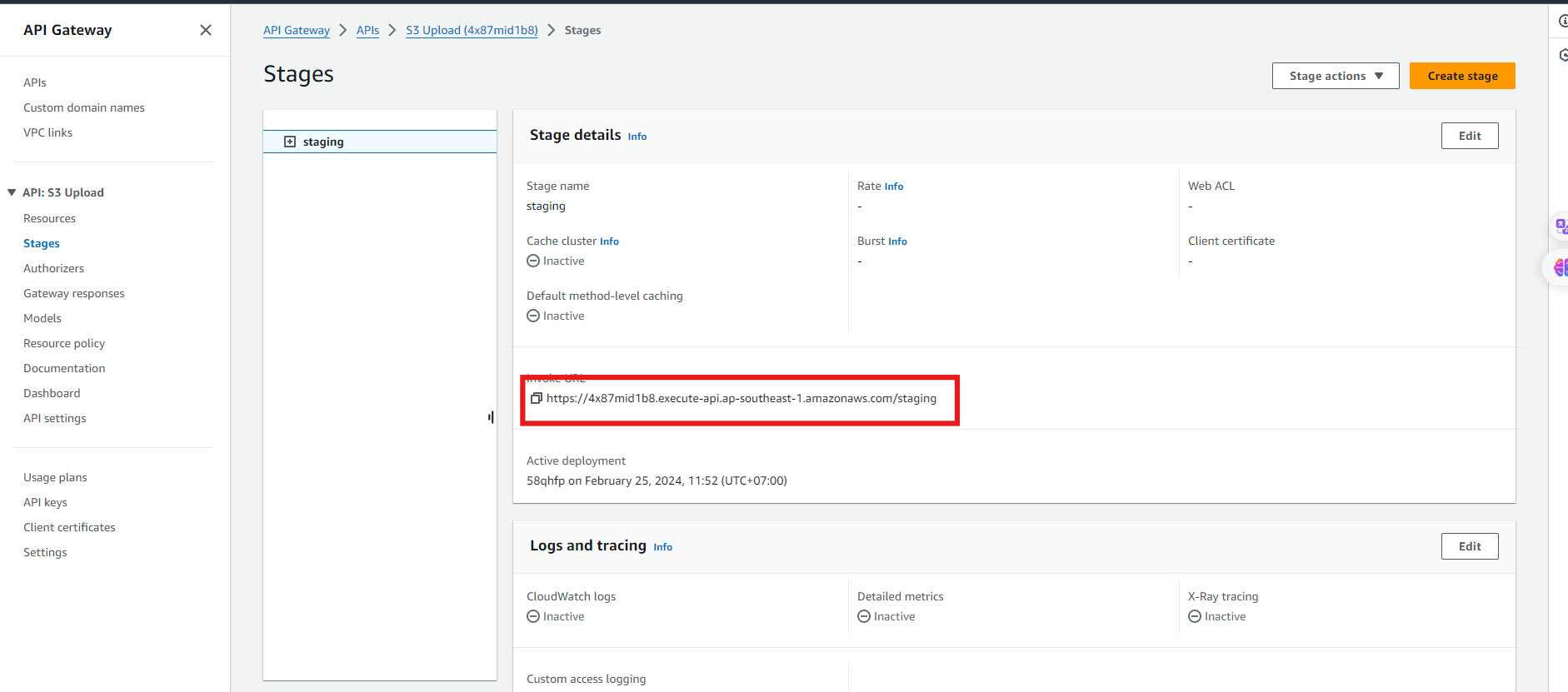Click CloudWatch logs Inactive status
Image resolution: width=1568 pixels, height=692 pixels.
click(556, 616)
